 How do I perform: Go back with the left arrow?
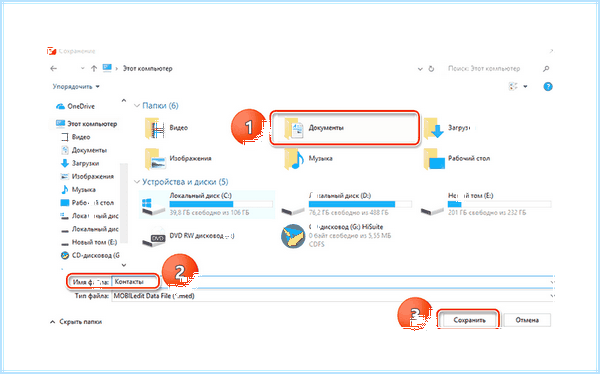pyautogui.click(x=54, y=69)
